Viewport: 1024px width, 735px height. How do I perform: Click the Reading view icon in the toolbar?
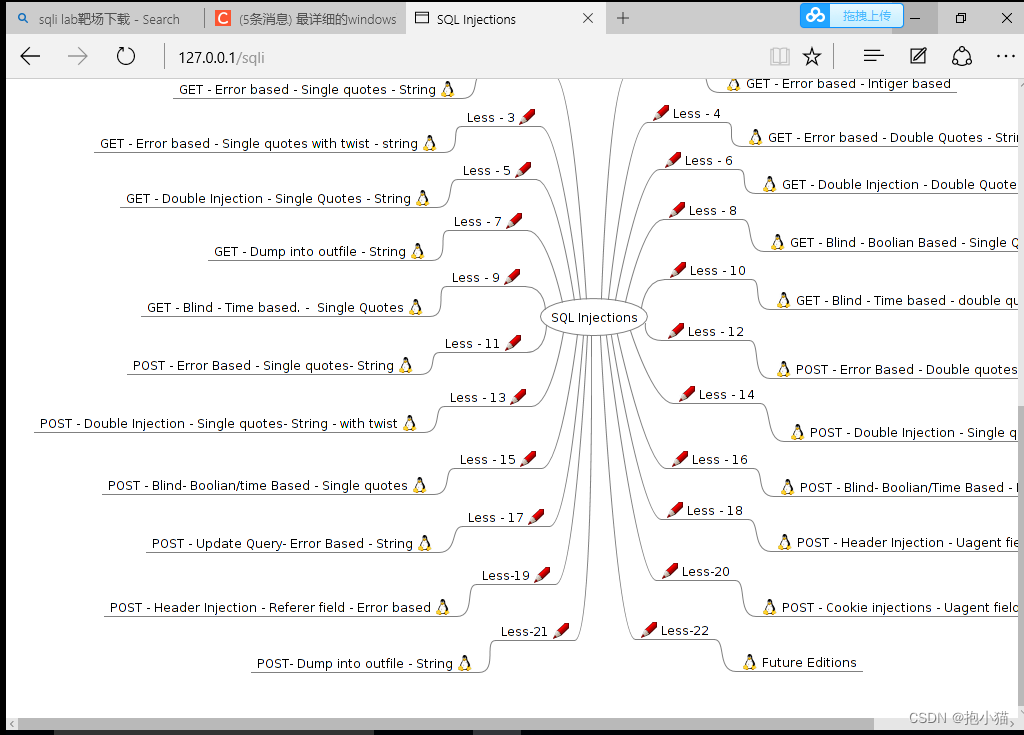point(780,57)
